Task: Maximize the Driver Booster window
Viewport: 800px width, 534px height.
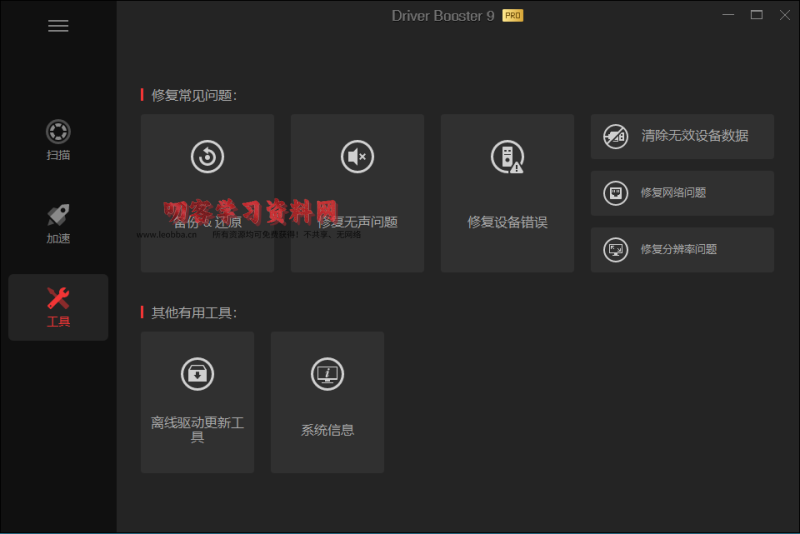Action: [757, 15]
